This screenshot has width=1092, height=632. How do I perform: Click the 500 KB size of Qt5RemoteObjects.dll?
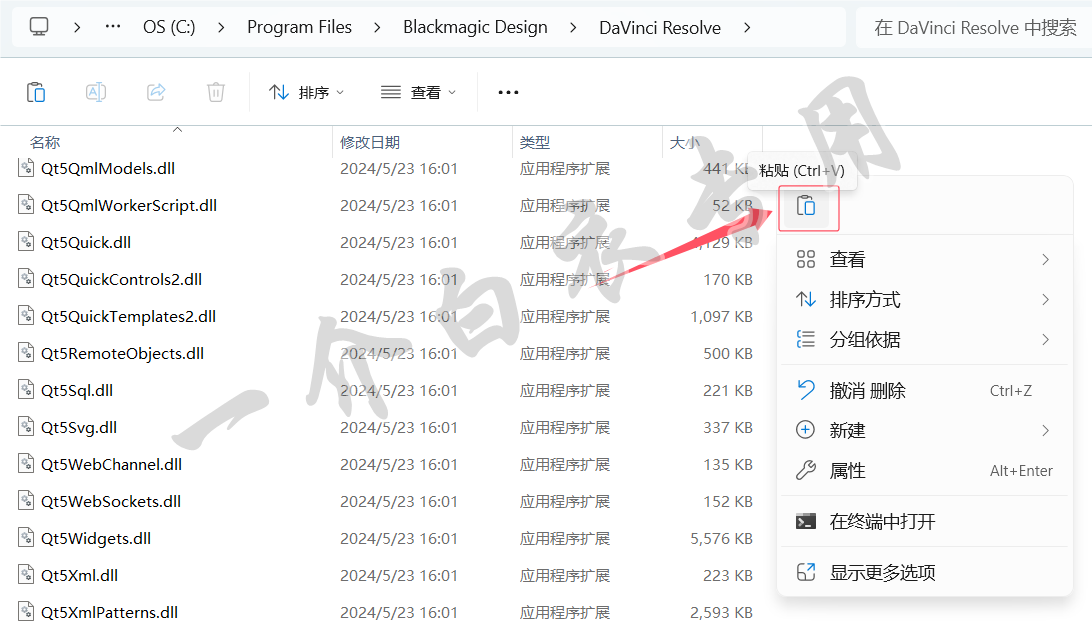click(x=728, y=354)
